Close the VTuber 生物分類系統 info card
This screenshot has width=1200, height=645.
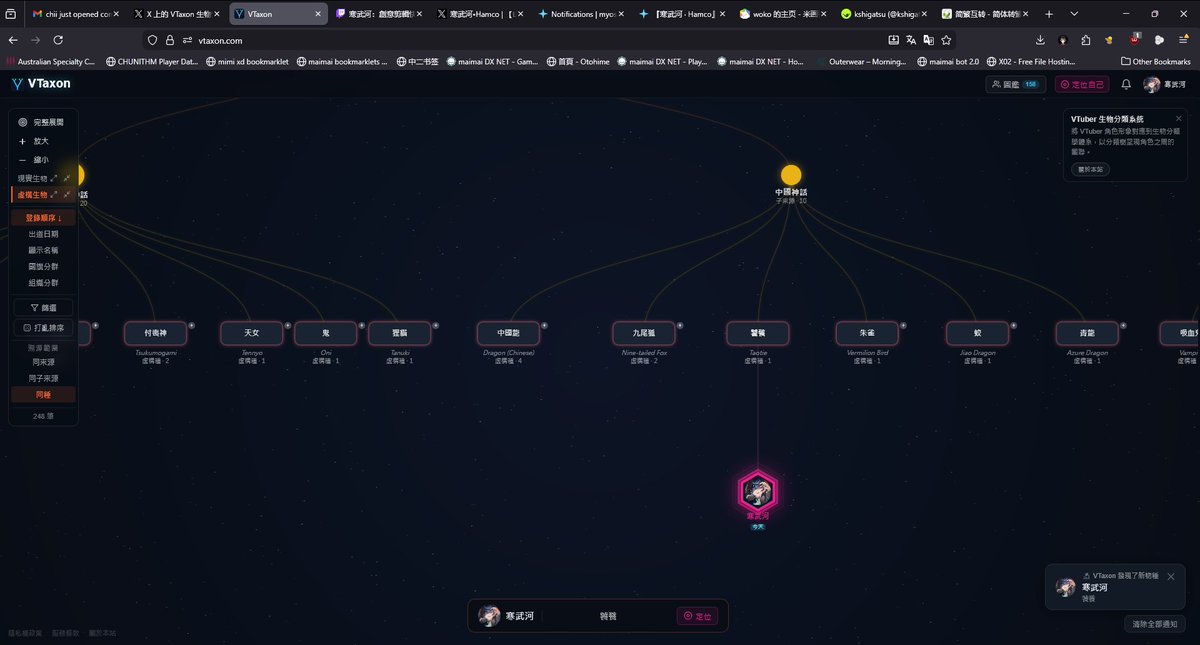pyautogui.click(x=1178, y=118)
